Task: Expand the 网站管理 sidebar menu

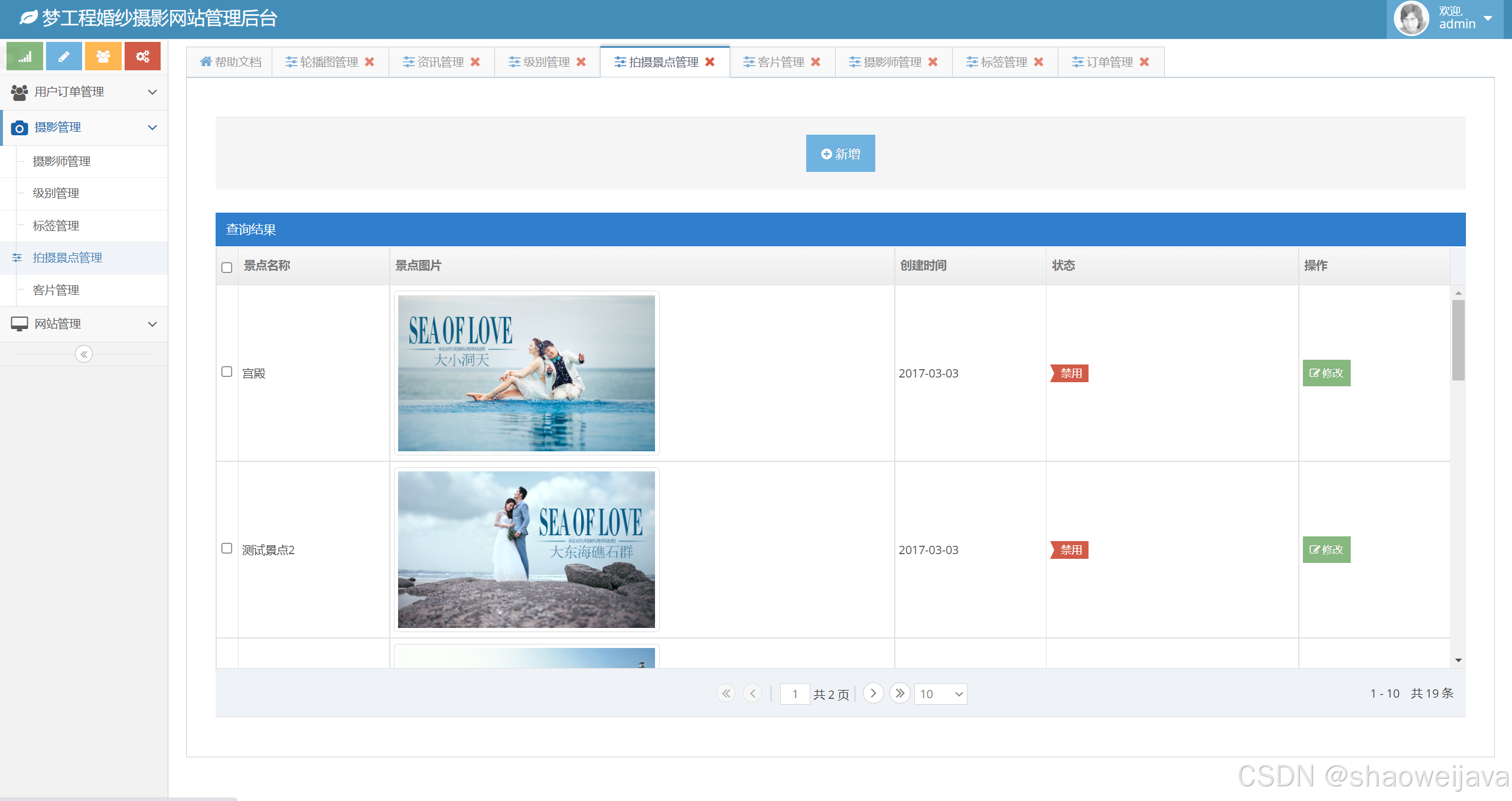Action: coord(84,324)
